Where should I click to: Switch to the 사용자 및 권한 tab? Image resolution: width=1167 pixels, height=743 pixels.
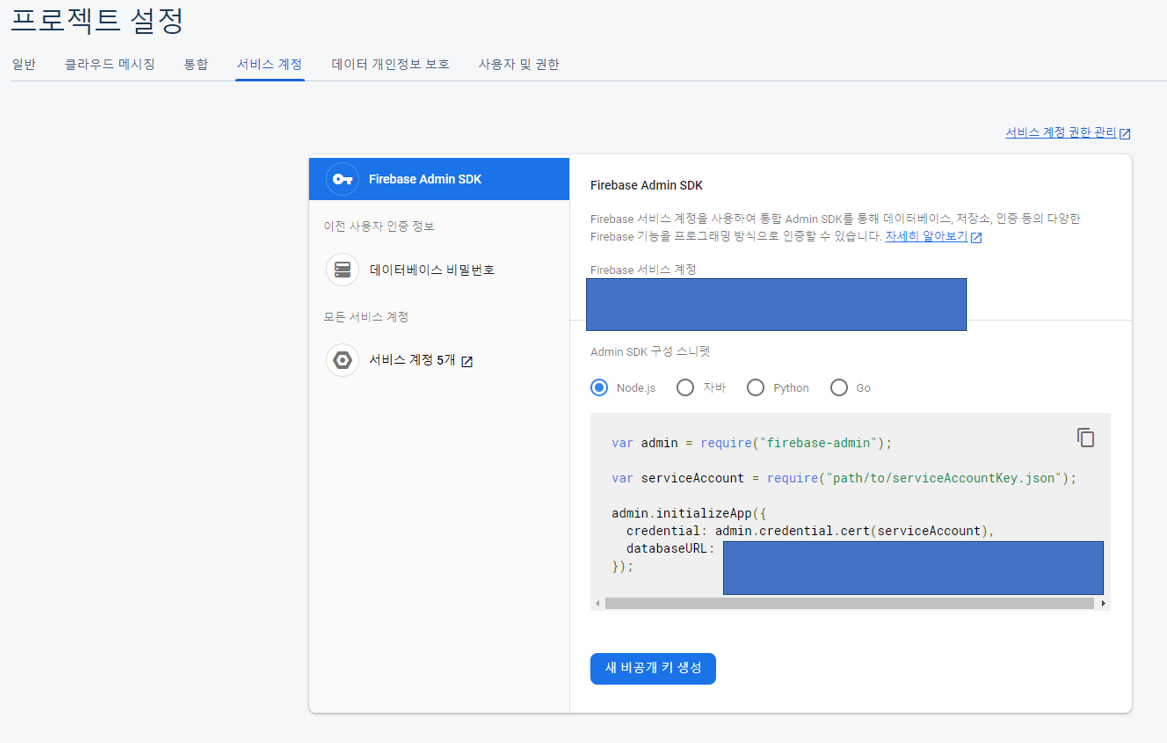[x=519, y=64]
